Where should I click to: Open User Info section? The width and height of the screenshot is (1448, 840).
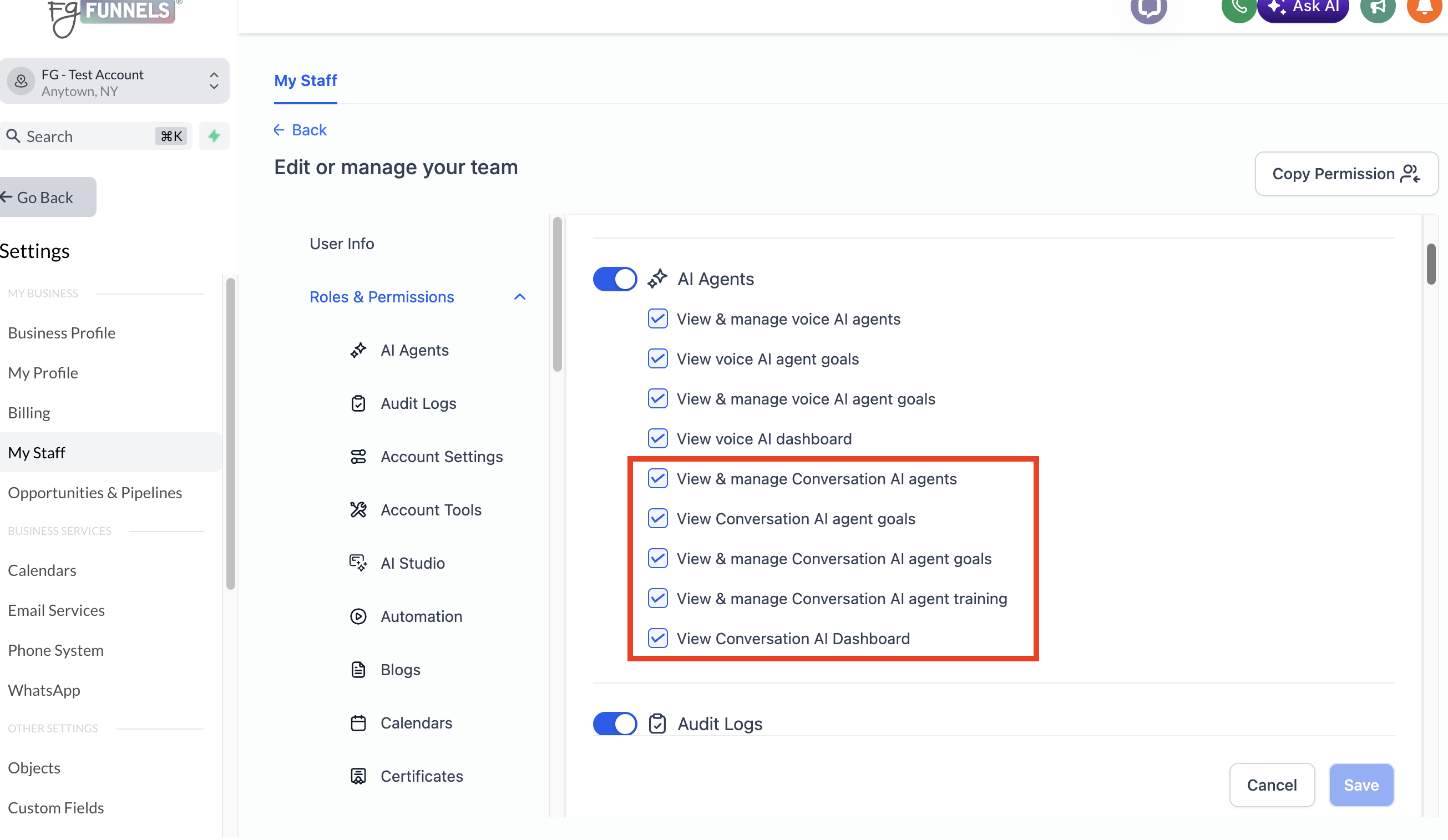[342, 244]
